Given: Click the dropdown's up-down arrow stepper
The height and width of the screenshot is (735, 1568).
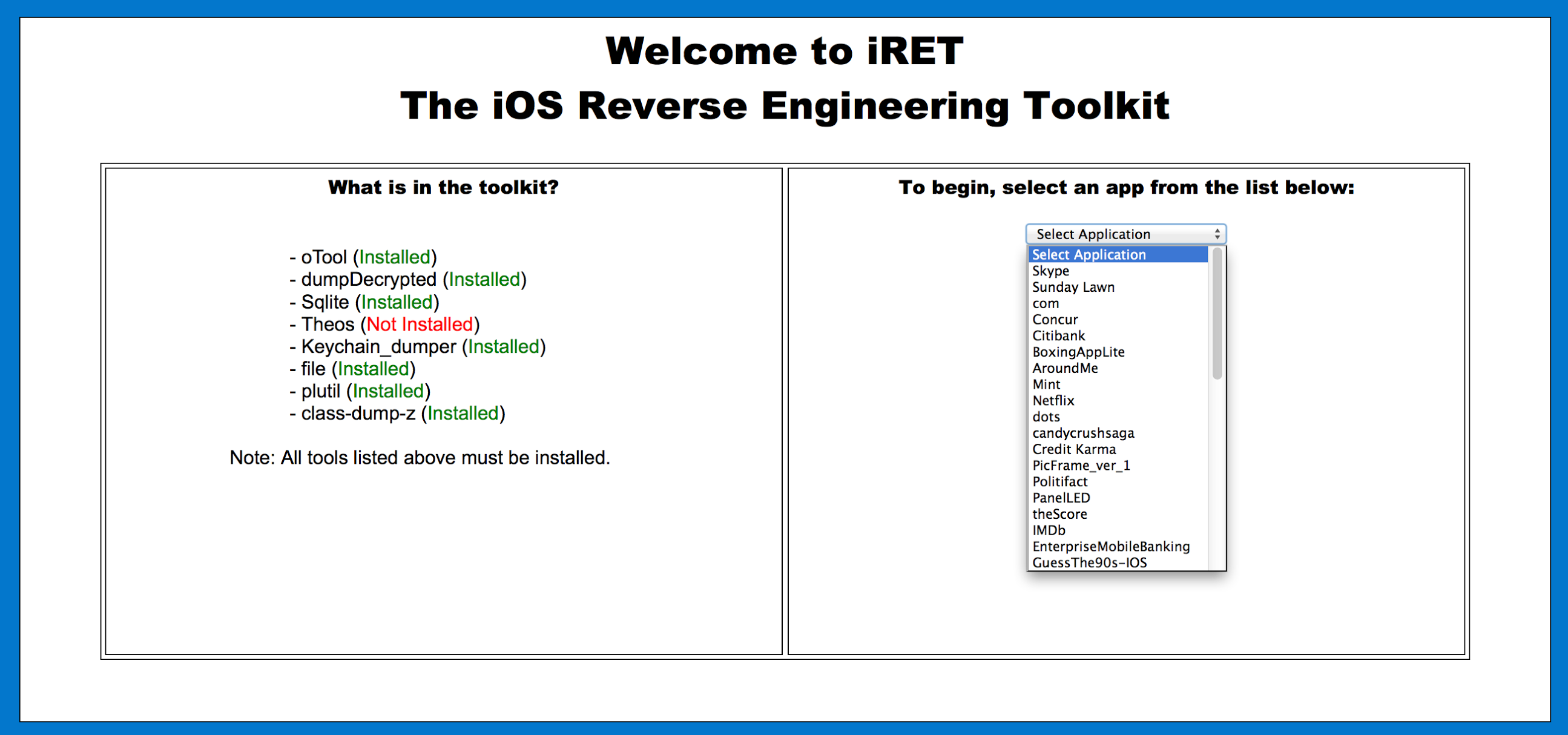Looking at the screenshot, I should click(1217, 234).
